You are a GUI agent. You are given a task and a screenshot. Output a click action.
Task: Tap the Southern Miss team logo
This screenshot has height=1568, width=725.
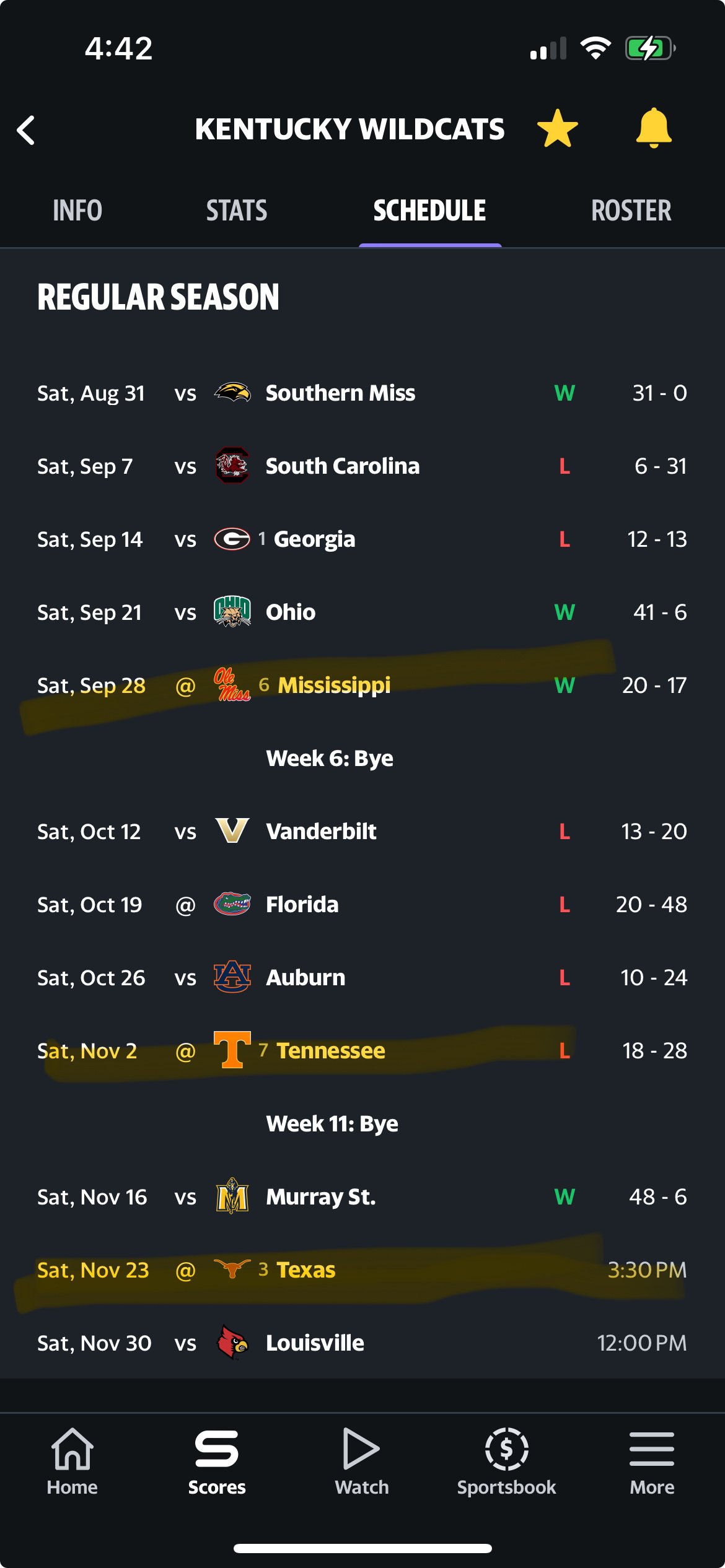(x=232, y=393)
